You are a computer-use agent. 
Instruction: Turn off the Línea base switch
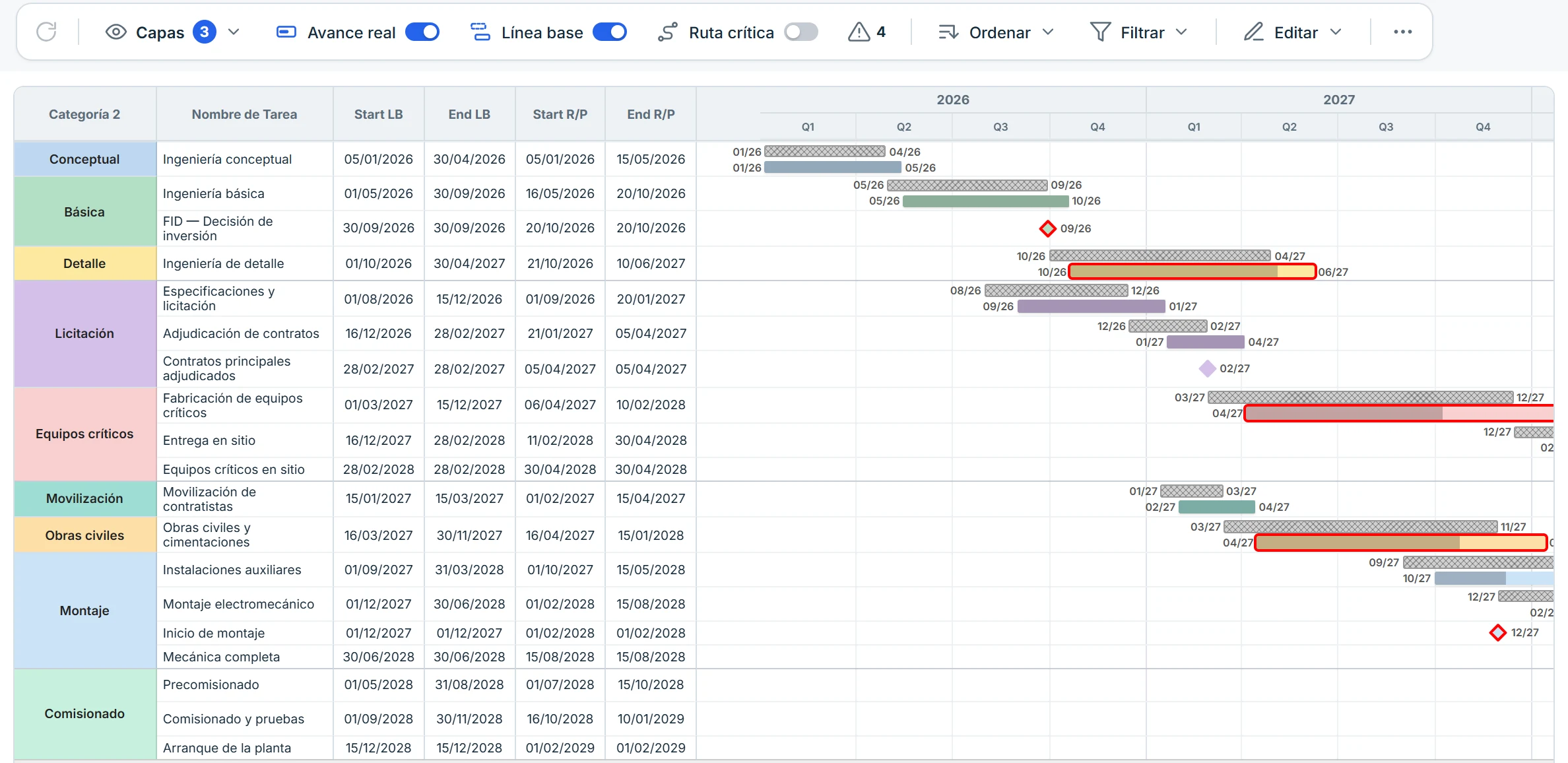(x=610, y=32)
